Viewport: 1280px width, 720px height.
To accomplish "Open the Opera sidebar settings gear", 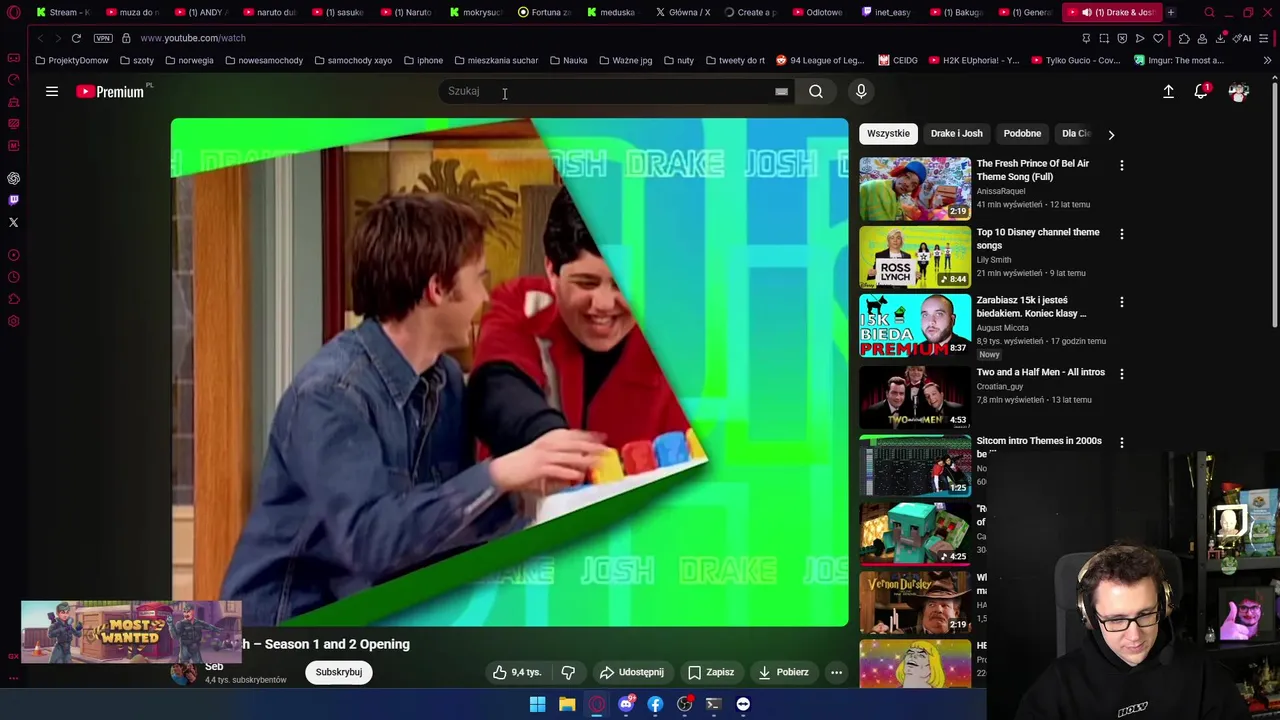I will [x=14, y=321].
